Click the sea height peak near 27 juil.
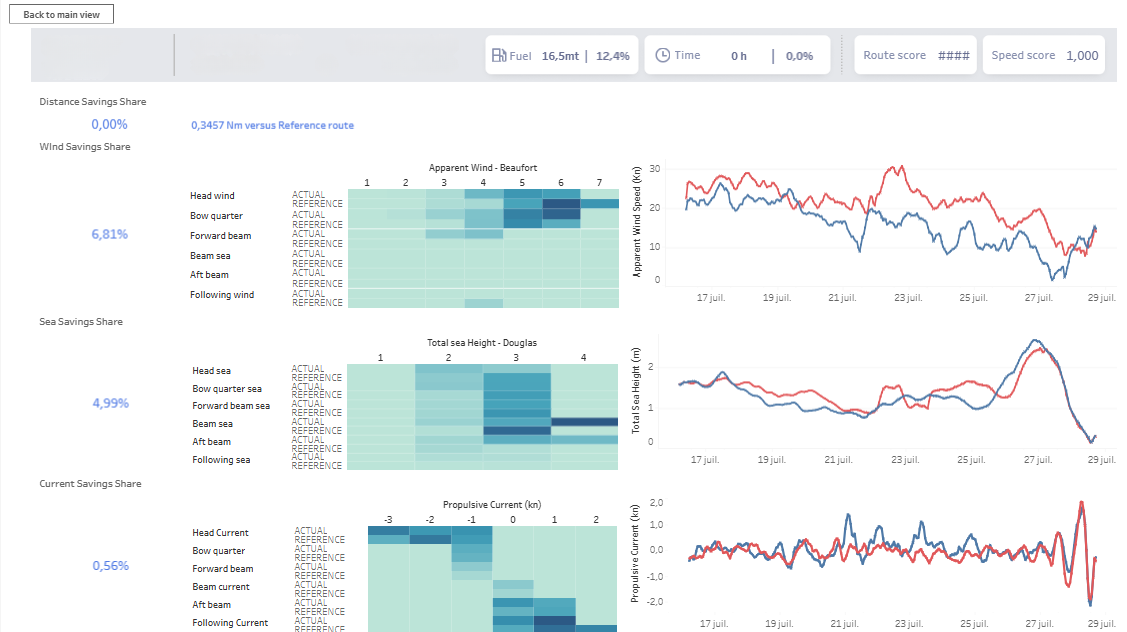This screenshot has width=1127, height=632. [1035, 341]
